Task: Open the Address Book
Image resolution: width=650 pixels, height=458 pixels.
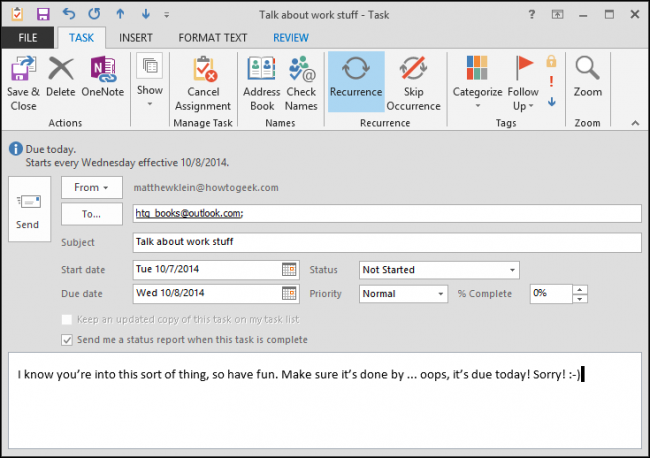Action: 262,83
